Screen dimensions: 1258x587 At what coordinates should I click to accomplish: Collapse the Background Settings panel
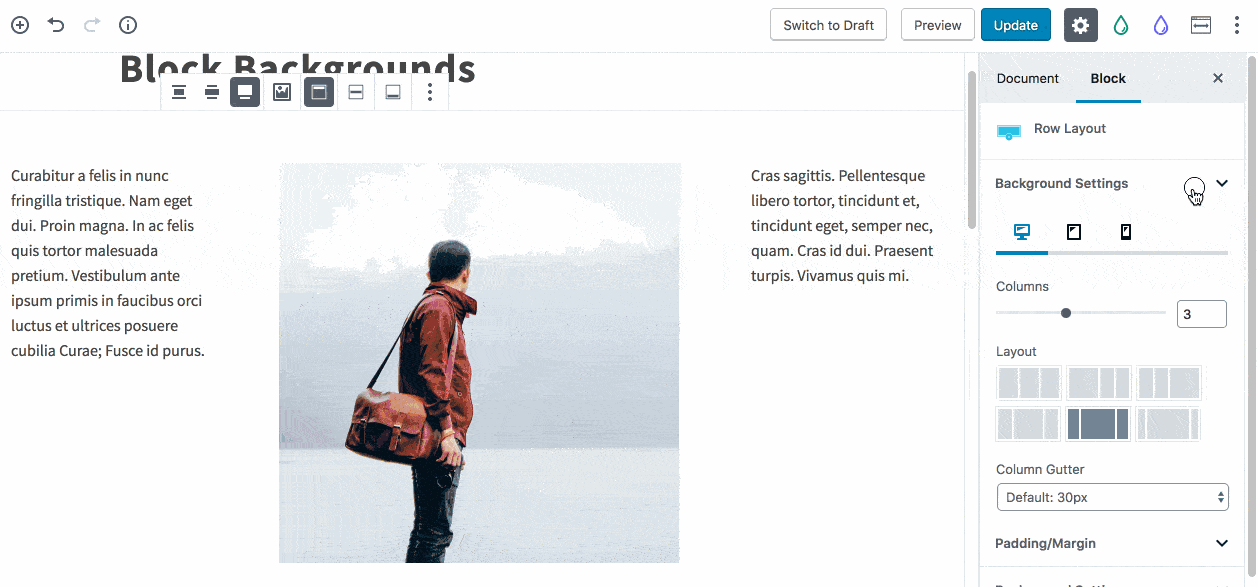[1222, 183]
